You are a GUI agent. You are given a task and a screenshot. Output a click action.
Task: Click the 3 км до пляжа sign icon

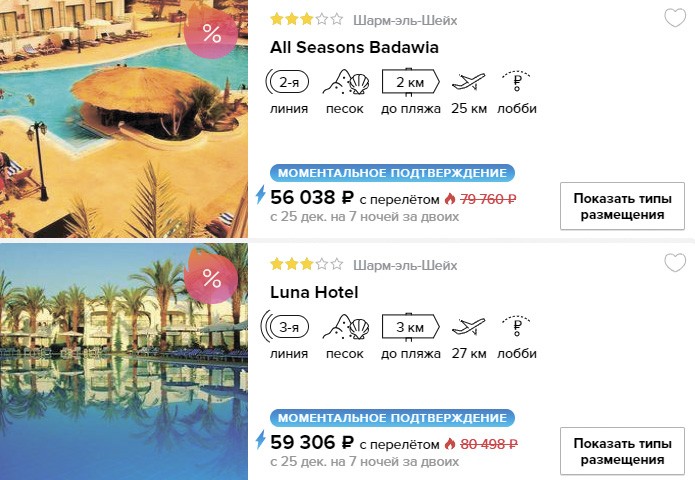(410, 327)
